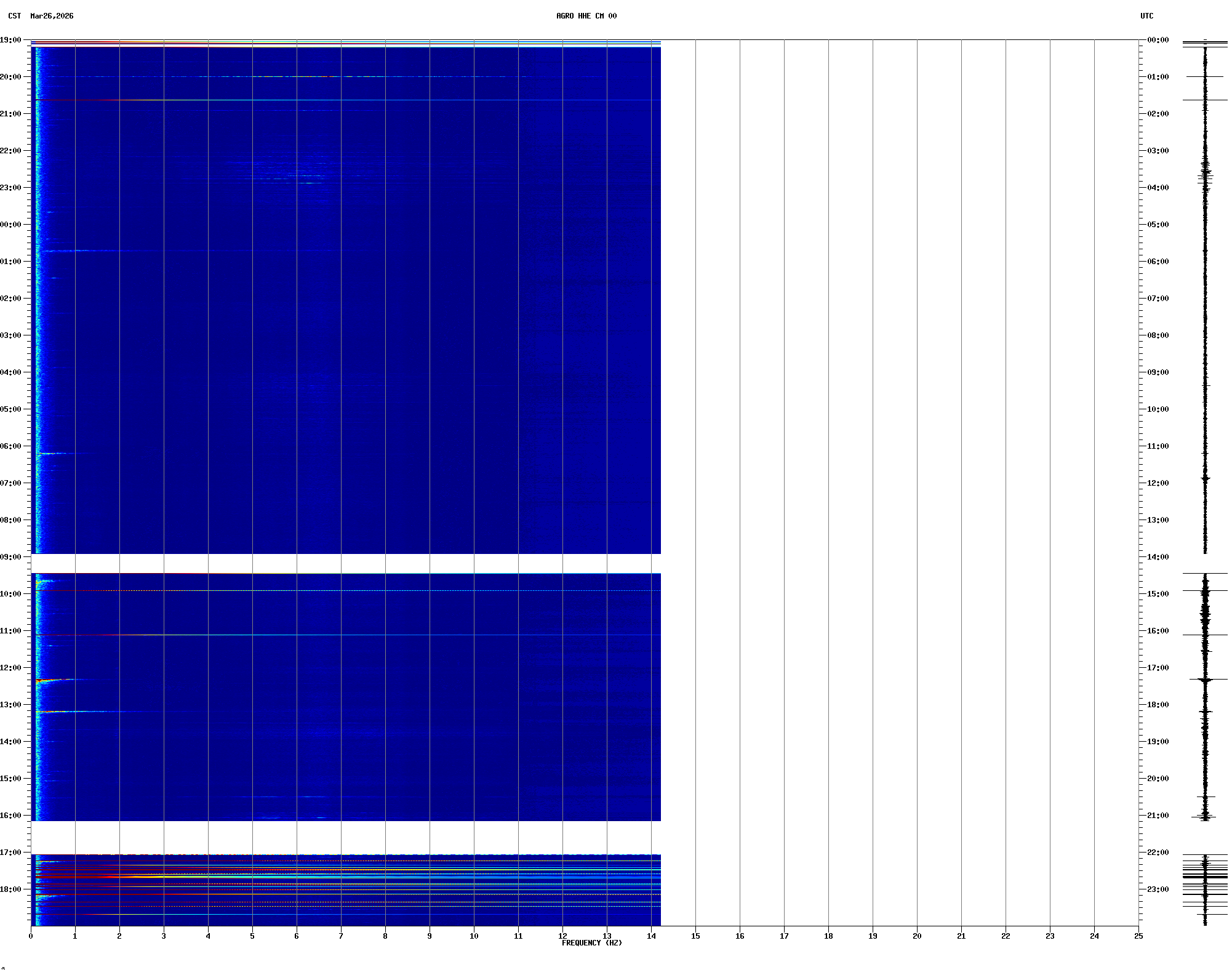
Task: Click the FREQUENCY (HZ) axis label
Action: click(x=591, y=943)
